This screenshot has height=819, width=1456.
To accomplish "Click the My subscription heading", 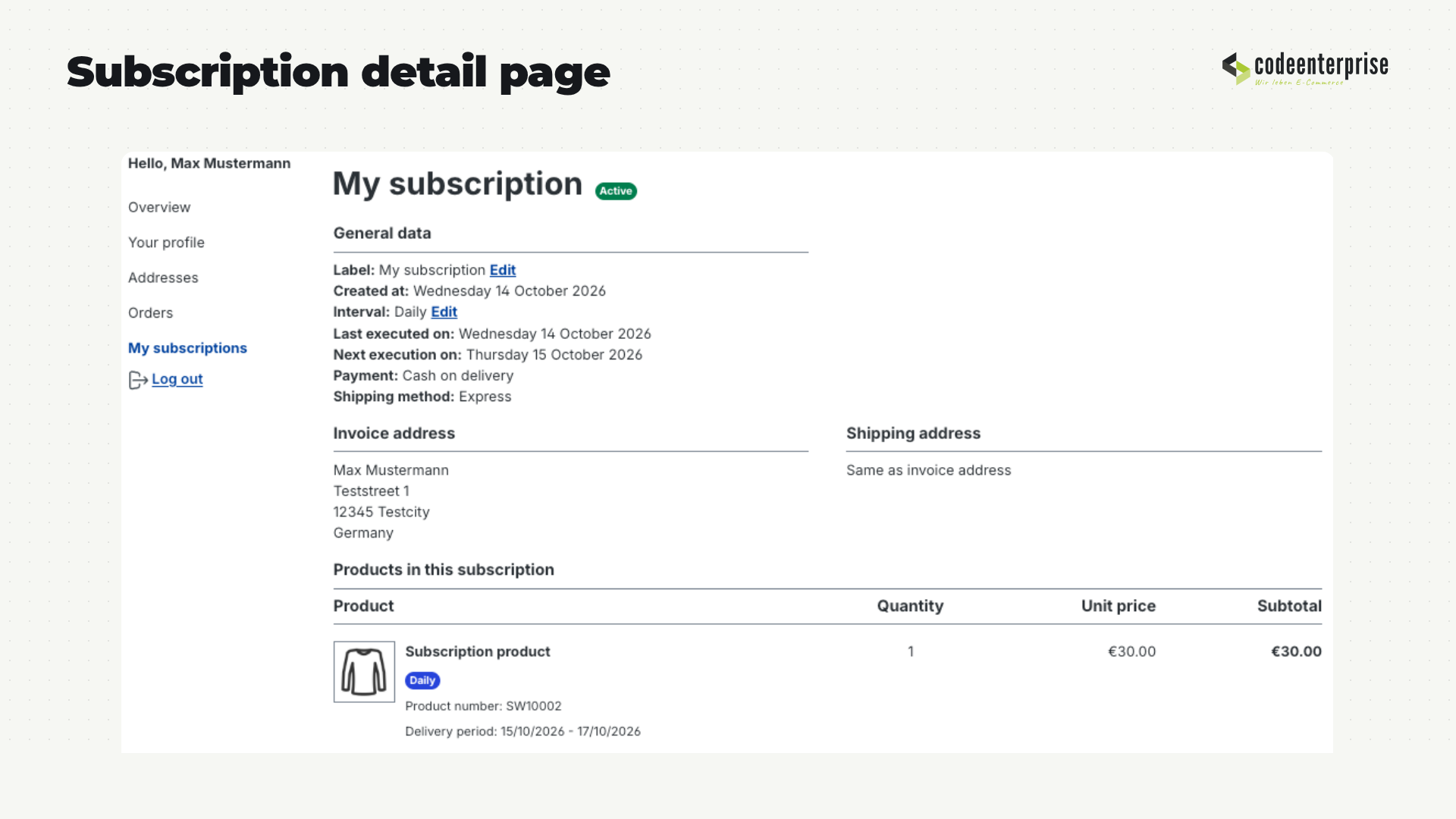I will point(458,184).
